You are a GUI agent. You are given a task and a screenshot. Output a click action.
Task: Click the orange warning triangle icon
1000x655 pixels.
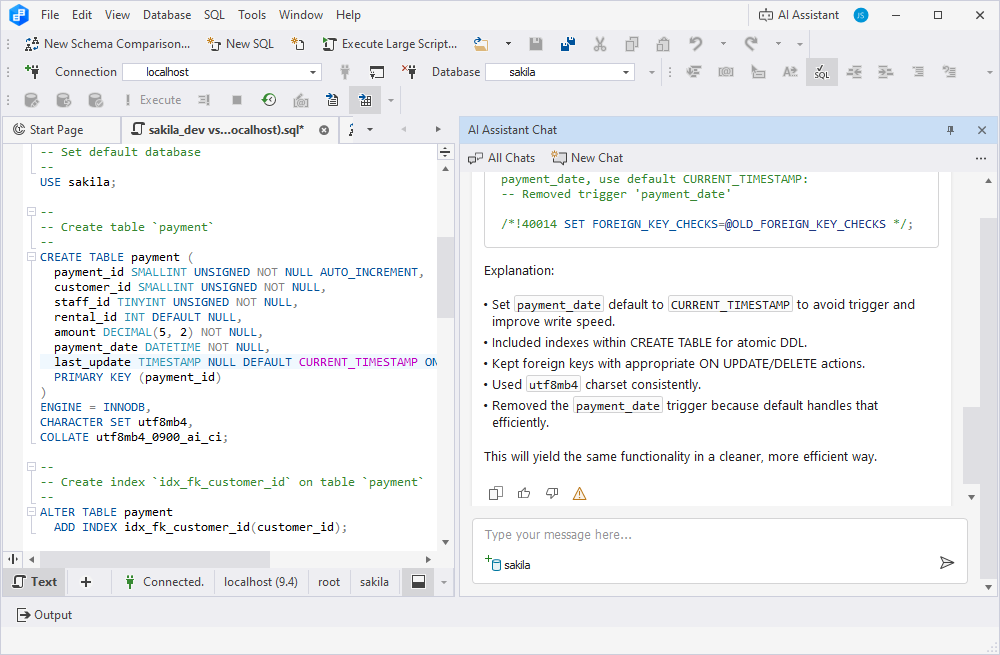(x=579, y=493)
